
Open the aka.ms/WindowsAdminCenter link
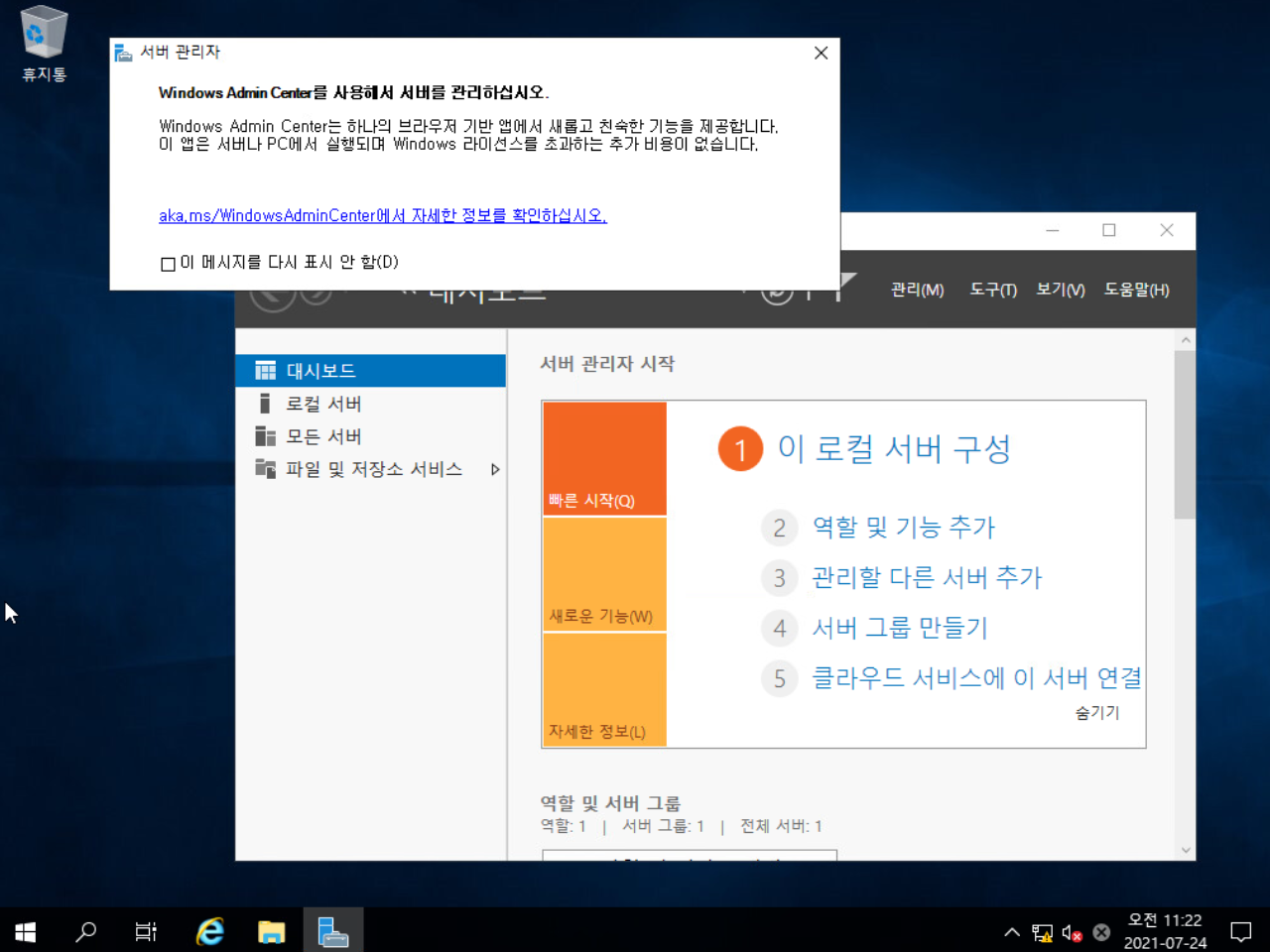383,215
